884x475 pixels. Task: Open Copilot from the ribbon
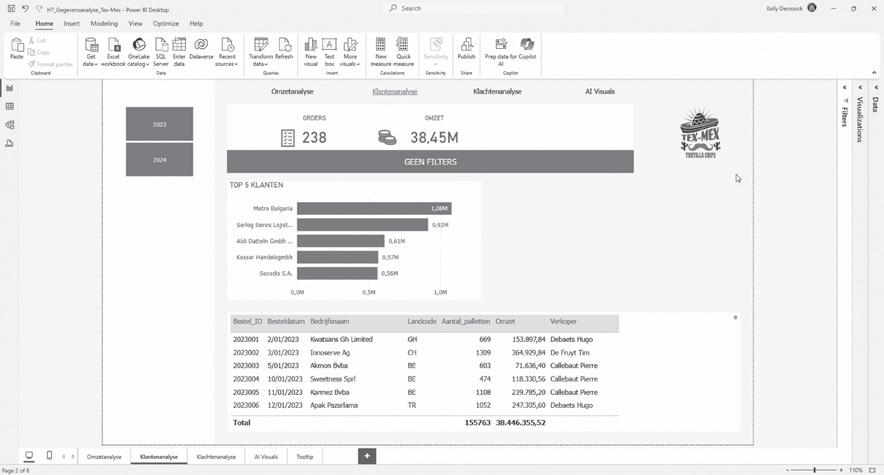[527, 49]
